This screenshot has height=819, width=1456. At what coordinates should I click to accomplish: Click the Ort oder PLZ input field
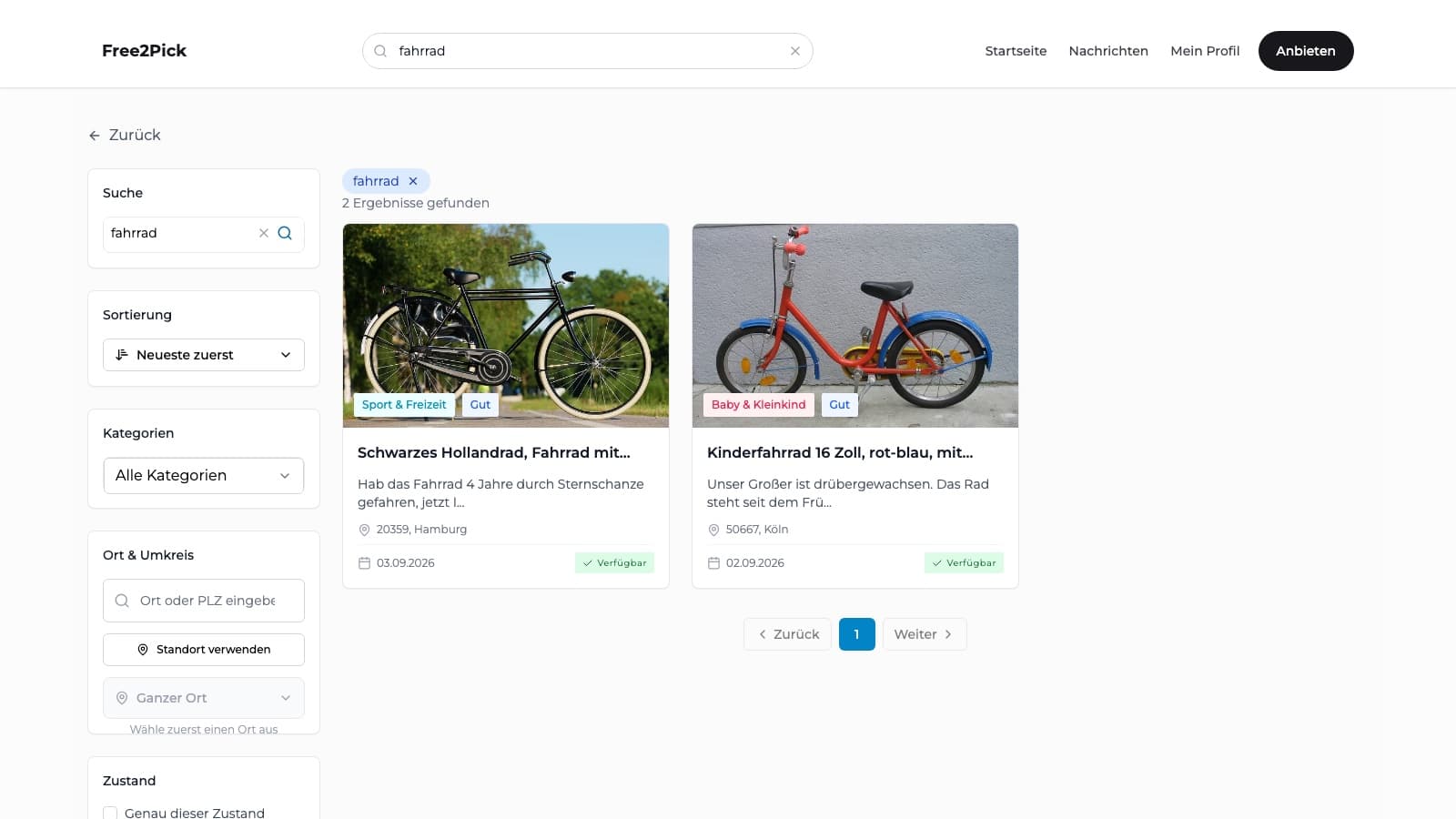coord(204,601)
